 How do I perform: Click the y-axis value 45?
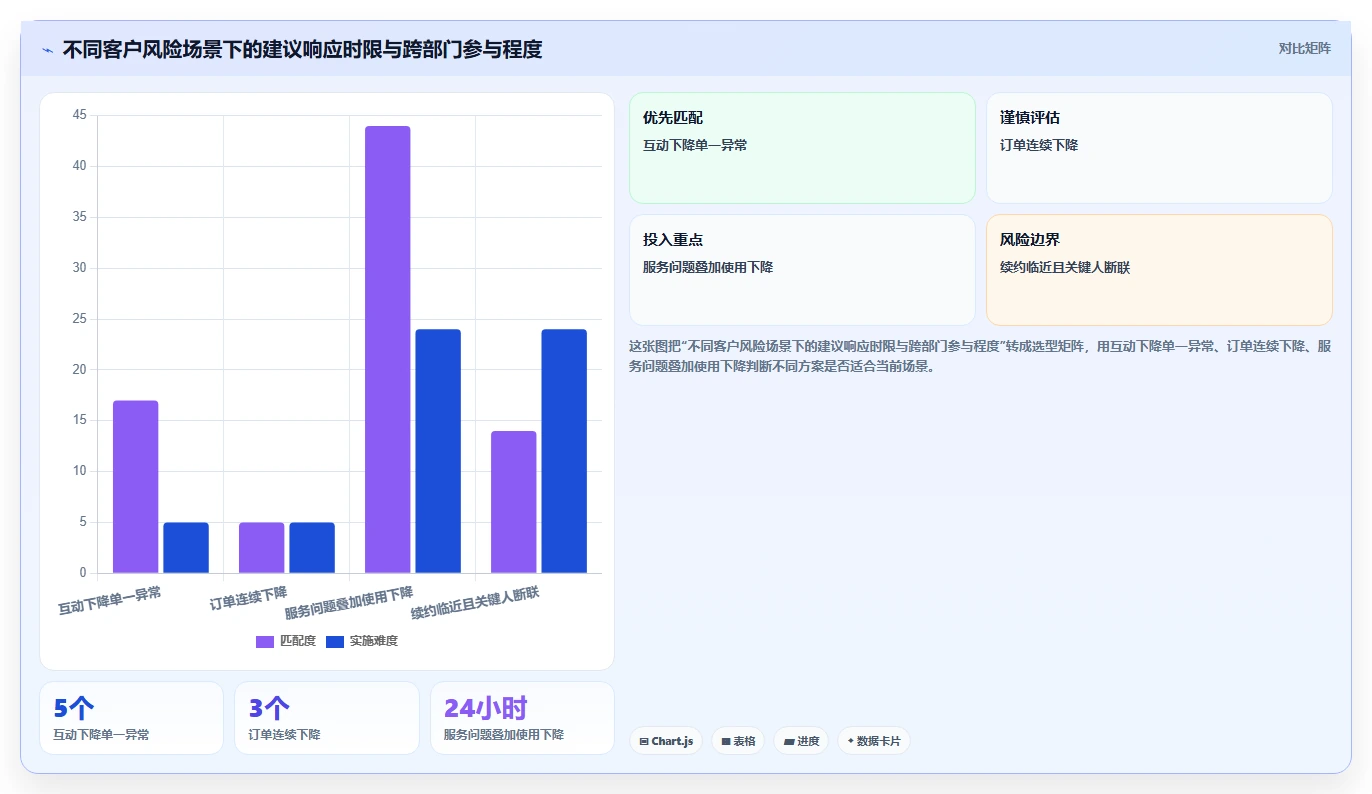pos(80,115)
